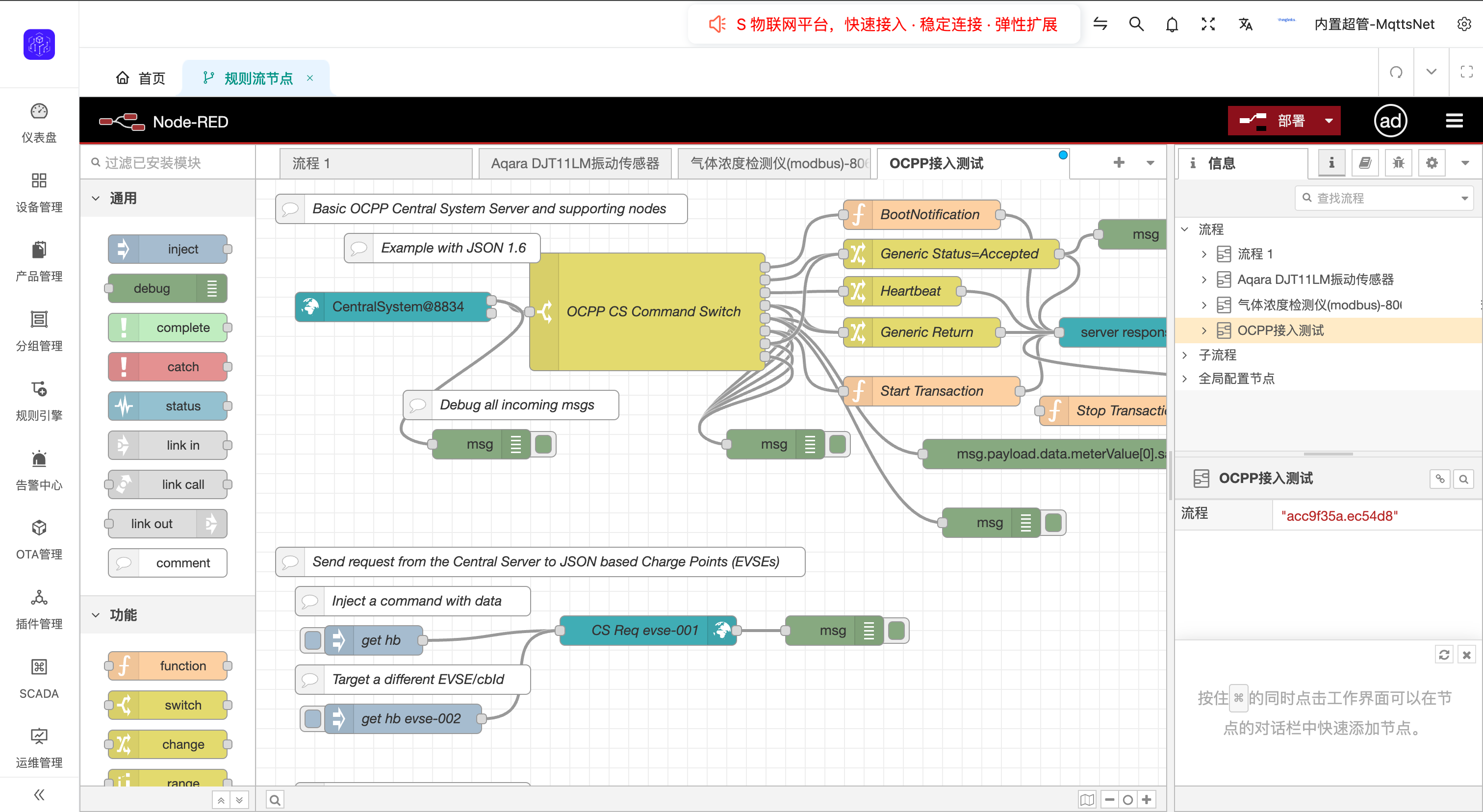Collapse the 流程 tree section
1483x812 pixels.
pos(1185,229)
